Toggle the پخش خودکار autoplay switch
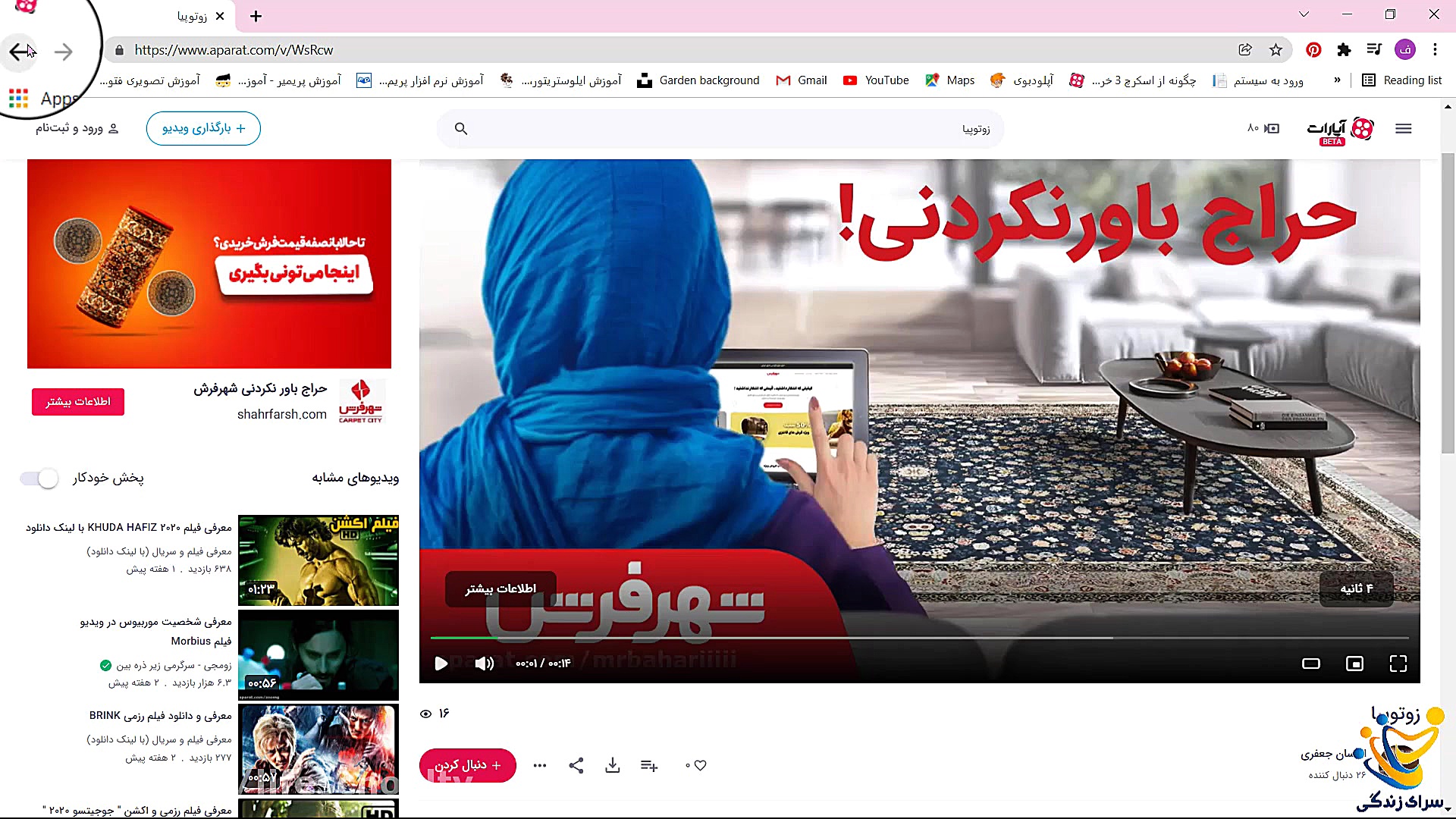Screen dimensions: 1456x819 [x=39, y=479]
